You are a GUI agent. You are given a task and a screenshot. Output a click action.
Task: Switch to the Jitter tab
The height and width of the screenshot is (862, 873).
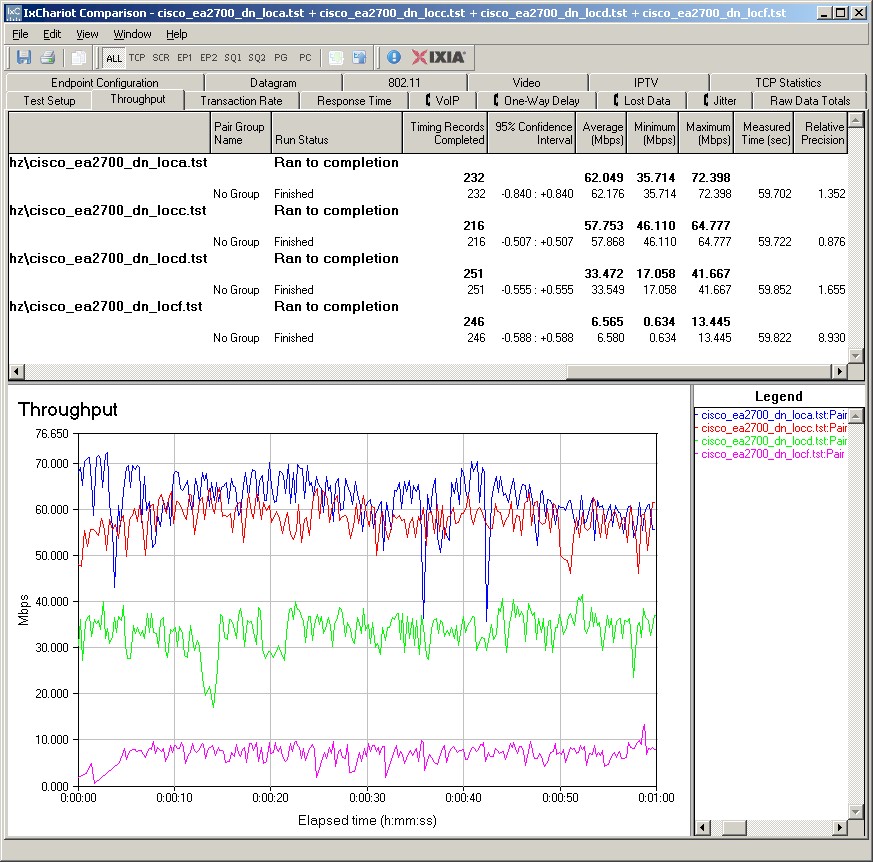pyautogui.click(x=720, y=101)
